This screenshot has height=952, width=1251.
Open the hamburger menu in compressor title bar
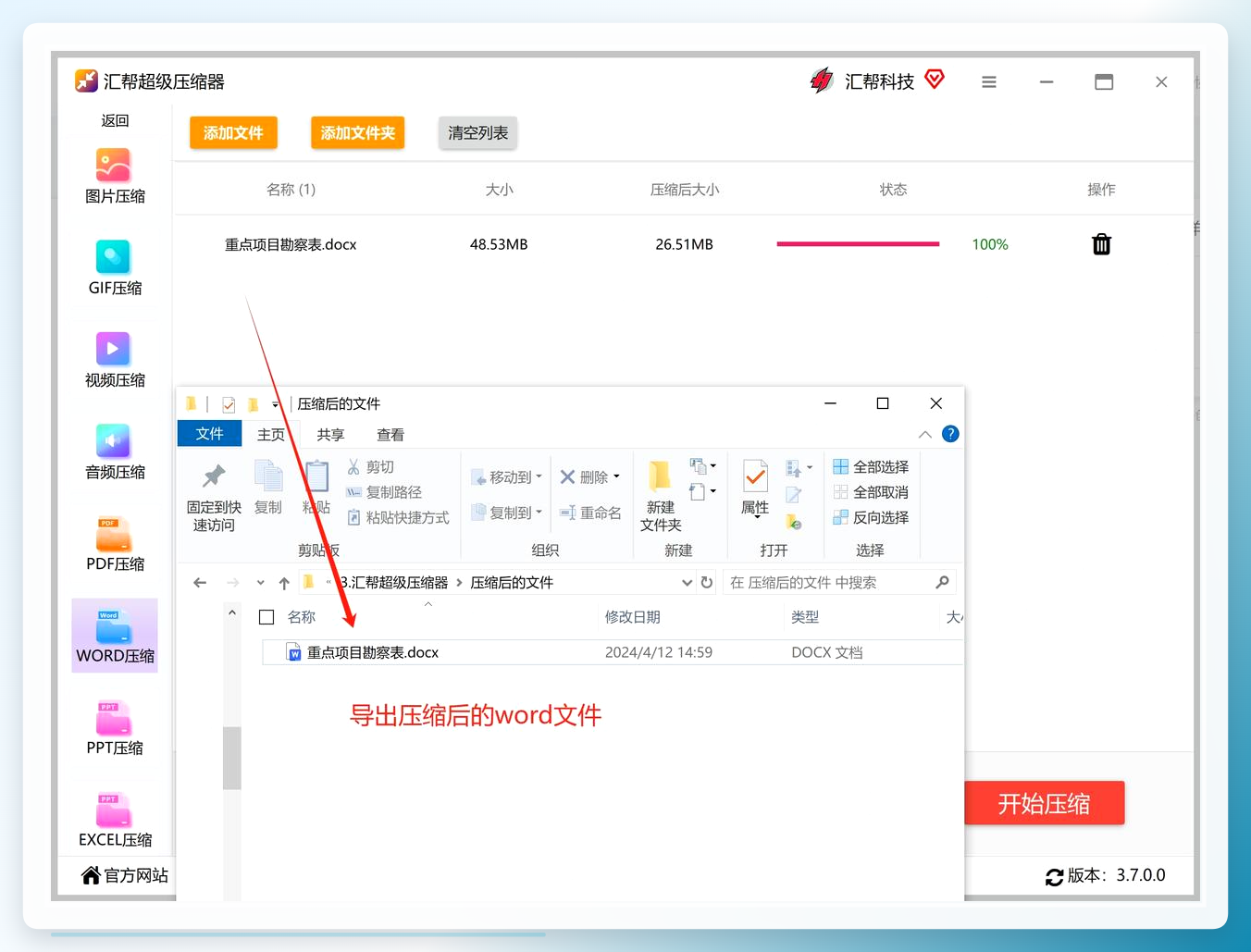tap(989, 81)
